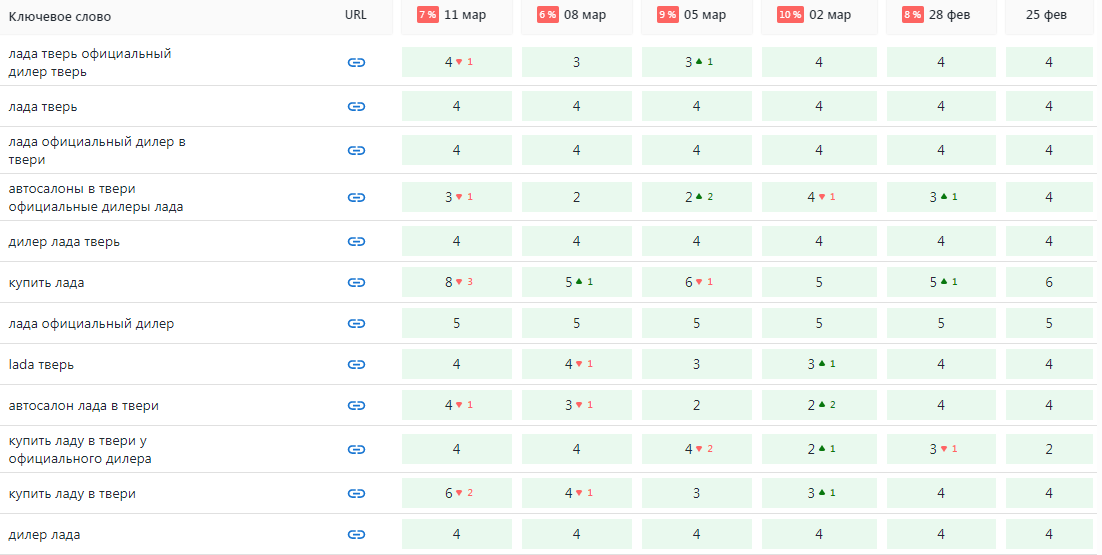The width and height of the screenshot is (1102, 555).
Task: Click 02 мар cell for 'lada тверь'
Action: 819,365
